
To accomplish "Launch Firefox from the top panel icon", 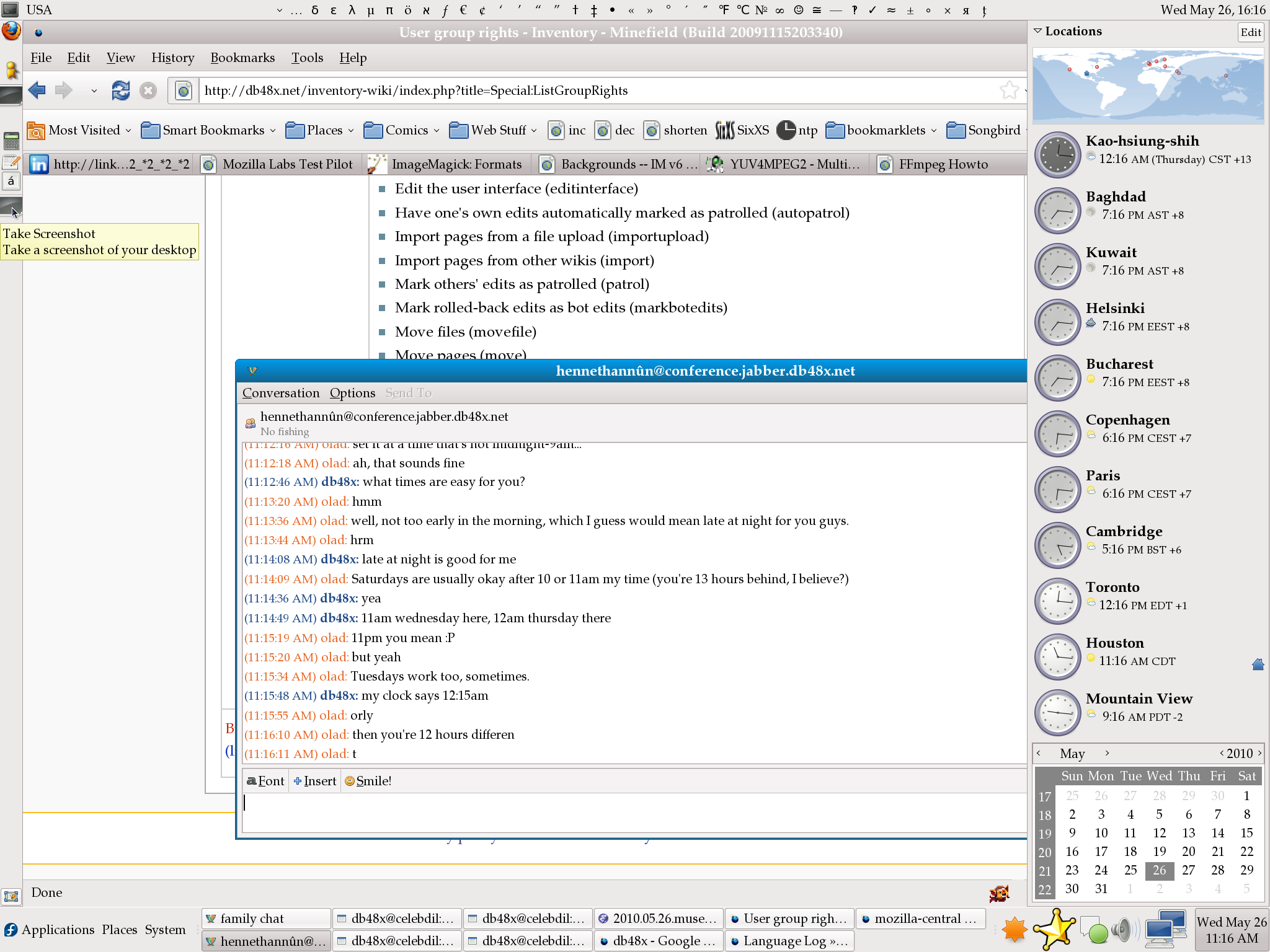I will (11, 31).
